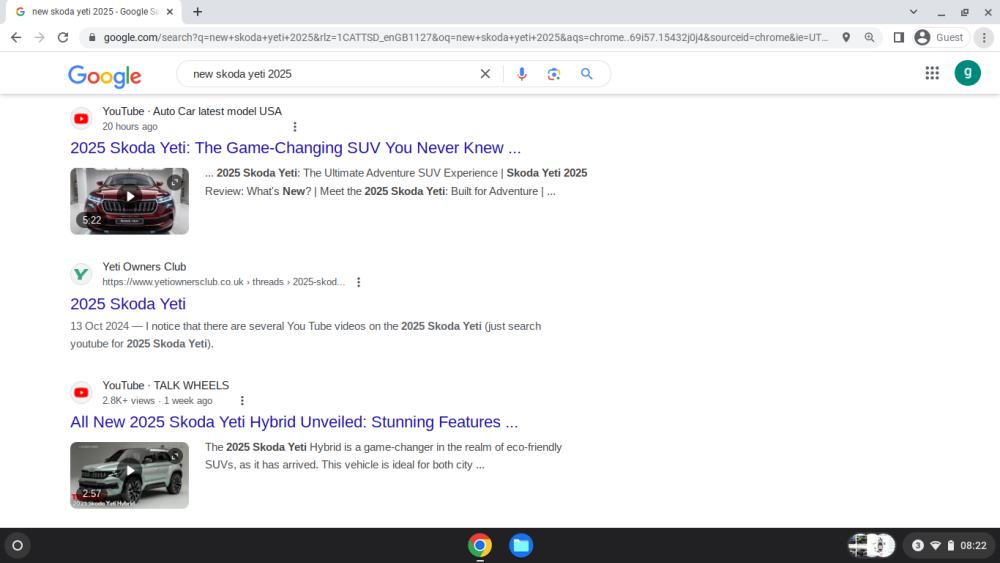Open the ChromeOS launcher button
Viewport: 1000px width, 563px height.
pyautogui.click(x=17, y=546)
